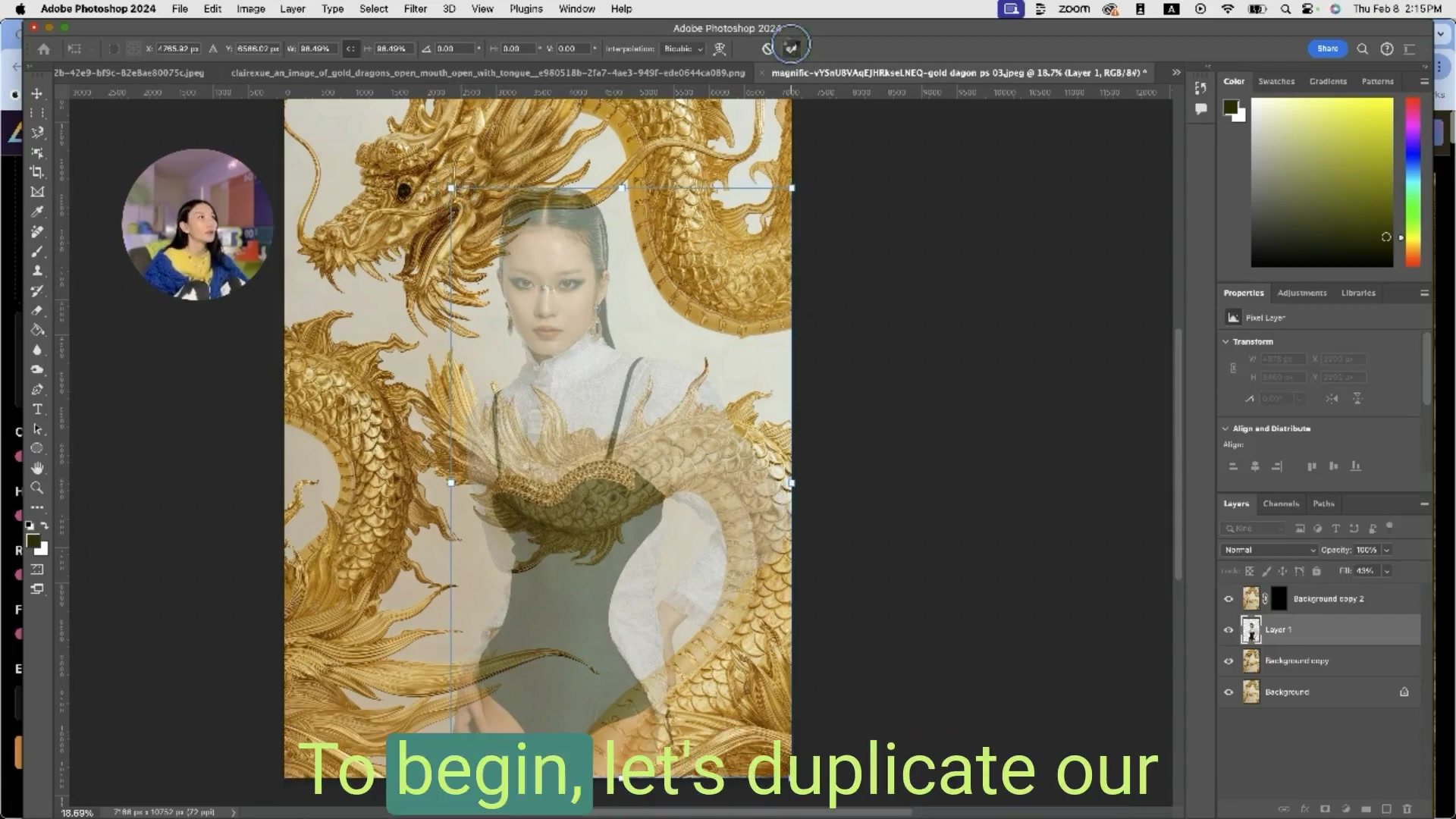Select the Horizontal Type tool
1456x819 pixels.
click(x=37, y=409)
